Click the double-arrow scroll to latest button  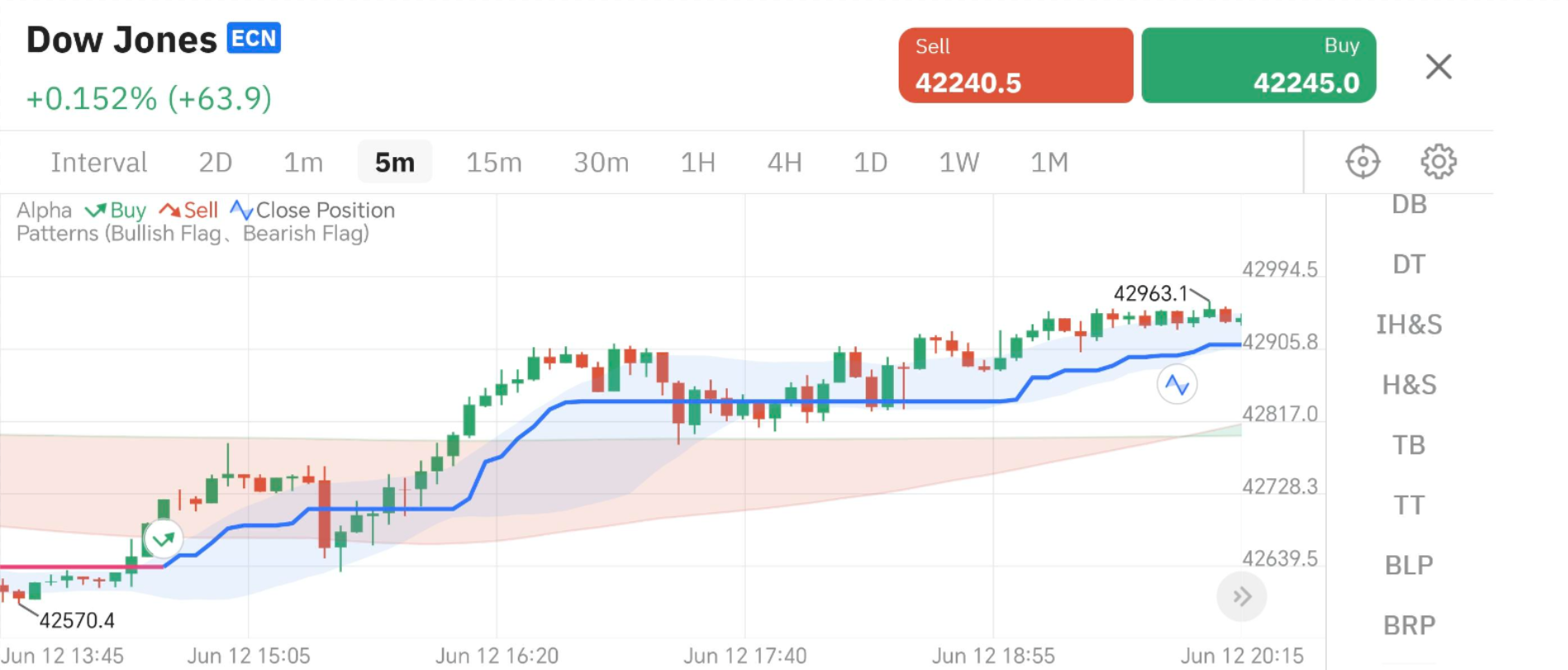coord(1241,596)
